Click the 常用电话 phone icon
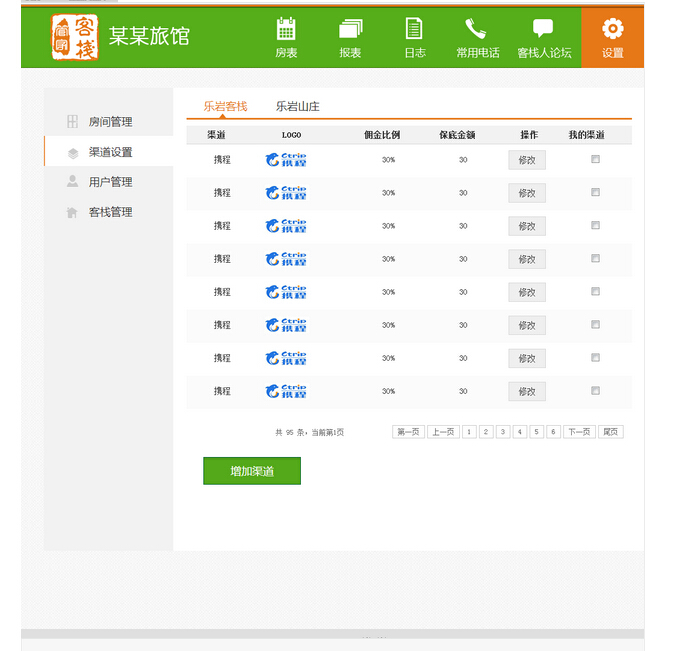 [476, 29]
